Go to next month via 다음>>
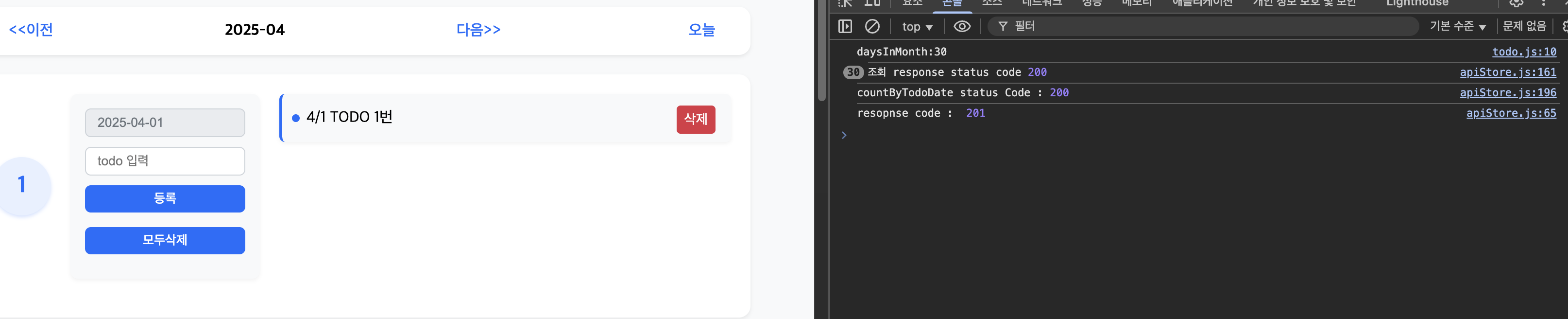This screenshot has height=319, width=1568. [478, 29]
